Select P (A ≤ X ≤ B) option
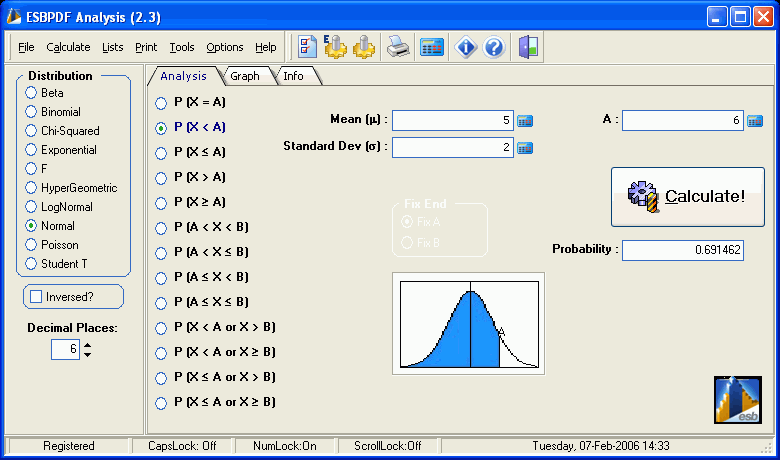The image size is (780, 460). pyautogui.click(x=202, y=302)
